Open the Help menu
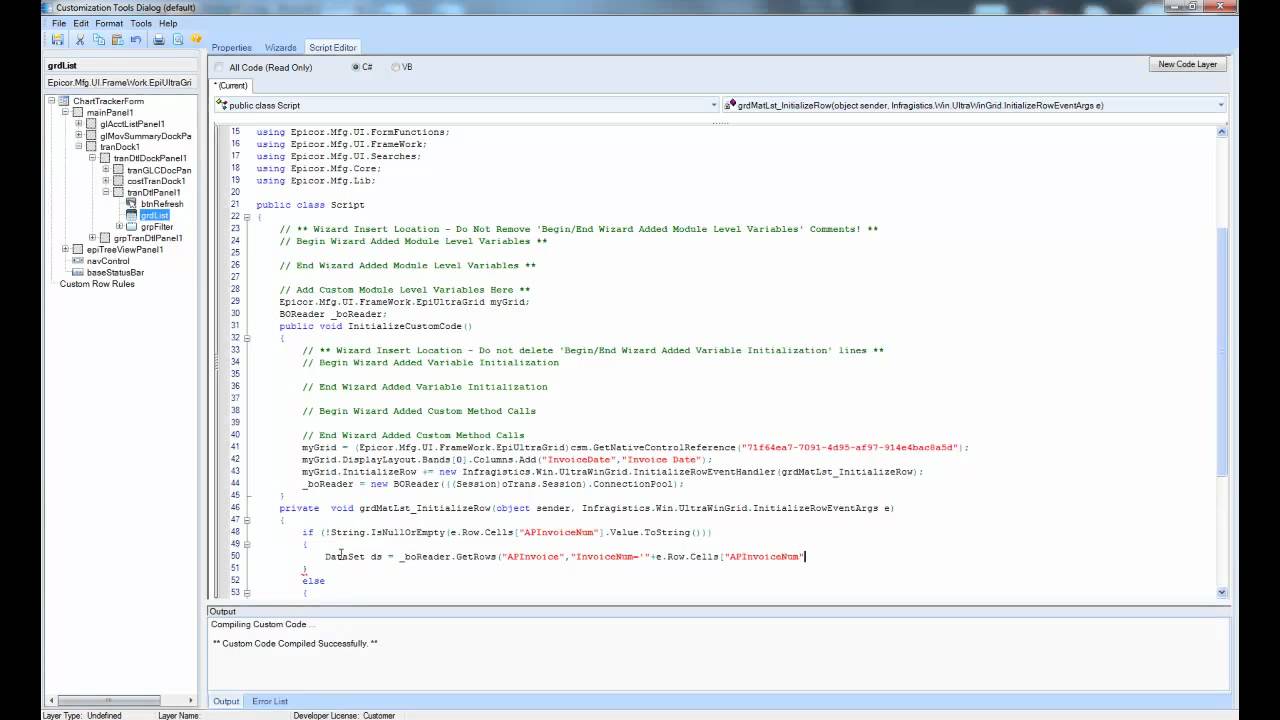1280x720 pixels. [168, 23]
